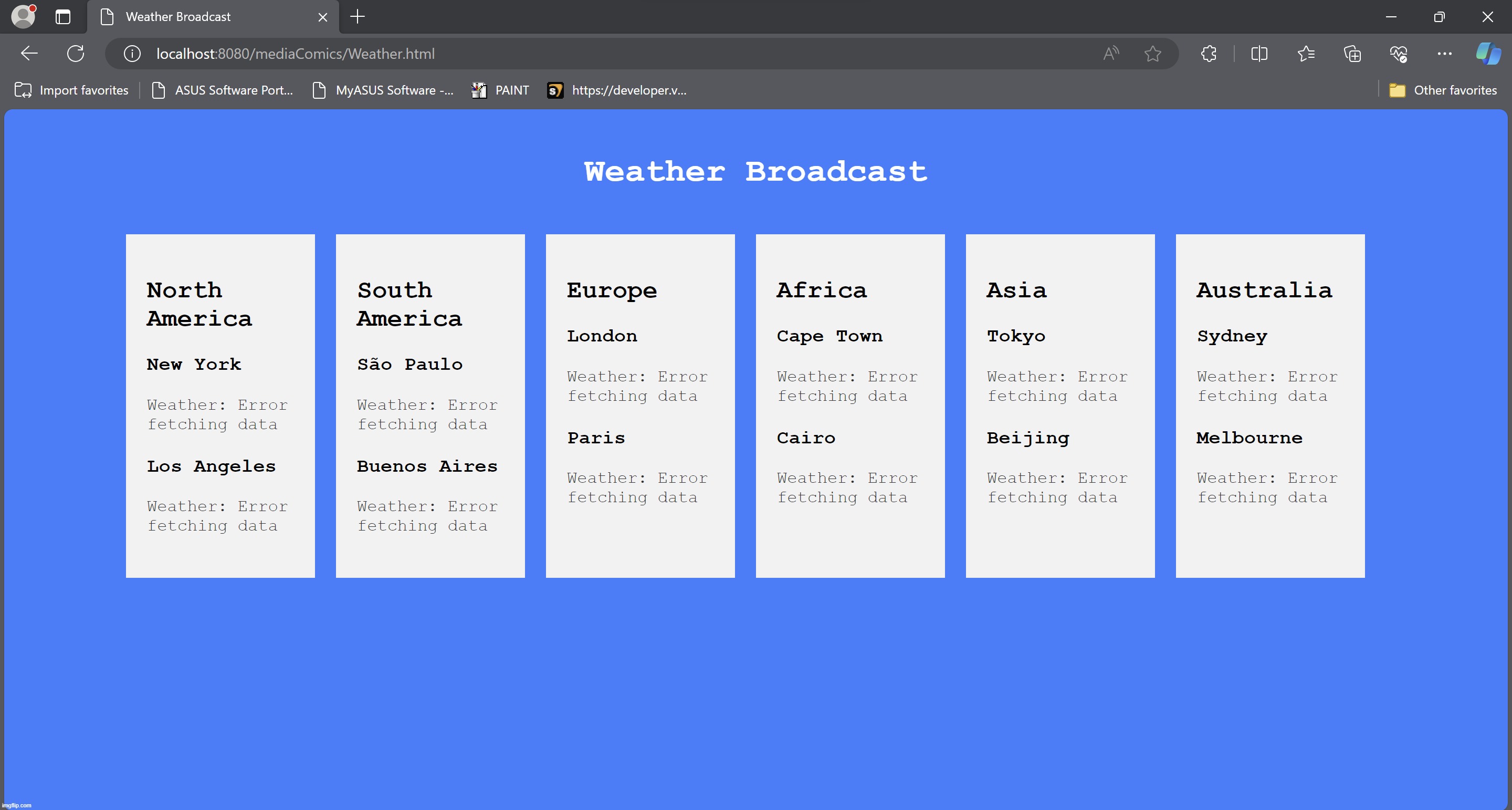The height and width of the screenshot is (810, 1512).
Task: Open ASUS Software Port bookmark
Action: [x=222, y=90]
